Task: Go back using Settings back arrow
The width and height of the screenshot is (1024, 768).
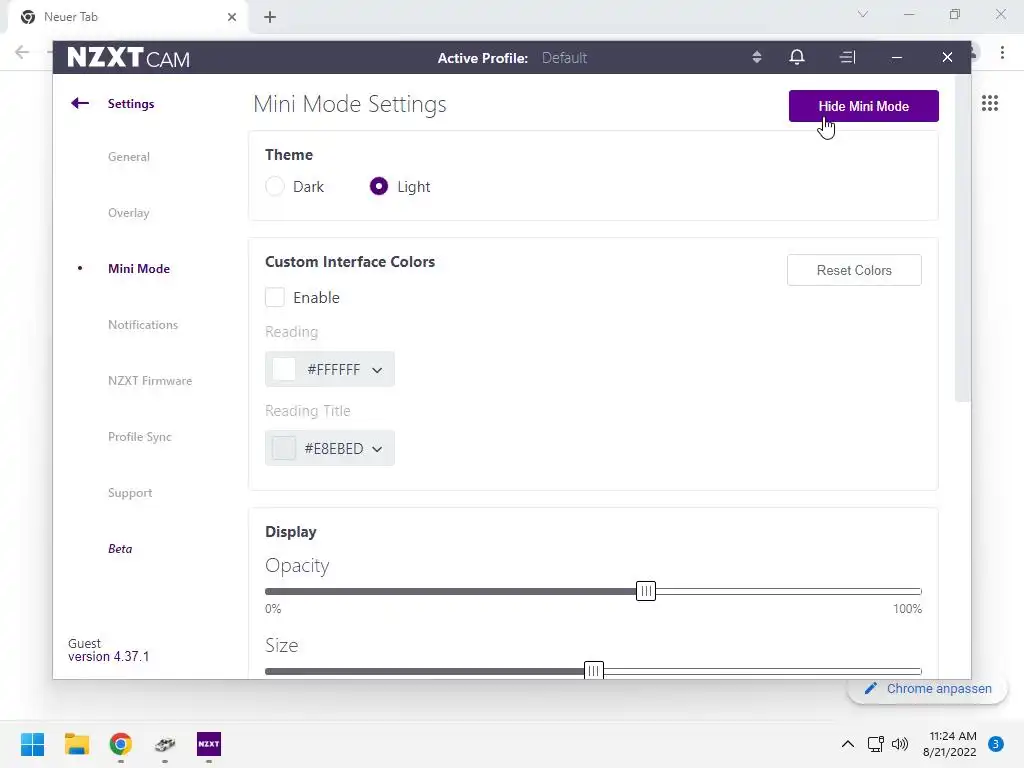Action: click(80, 103)
